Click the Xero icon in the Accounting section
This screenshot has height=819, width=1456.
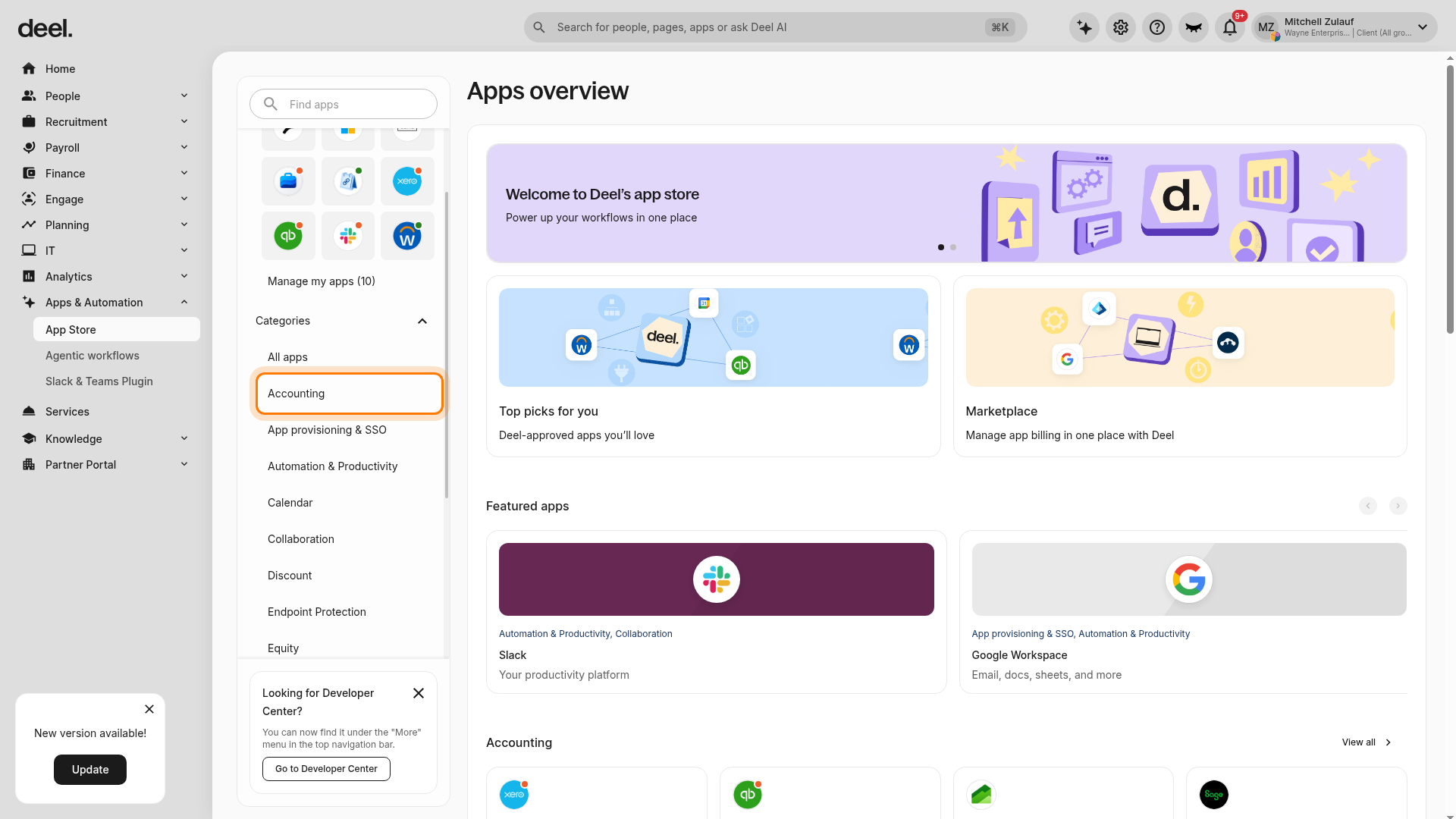tap(514, 795)
